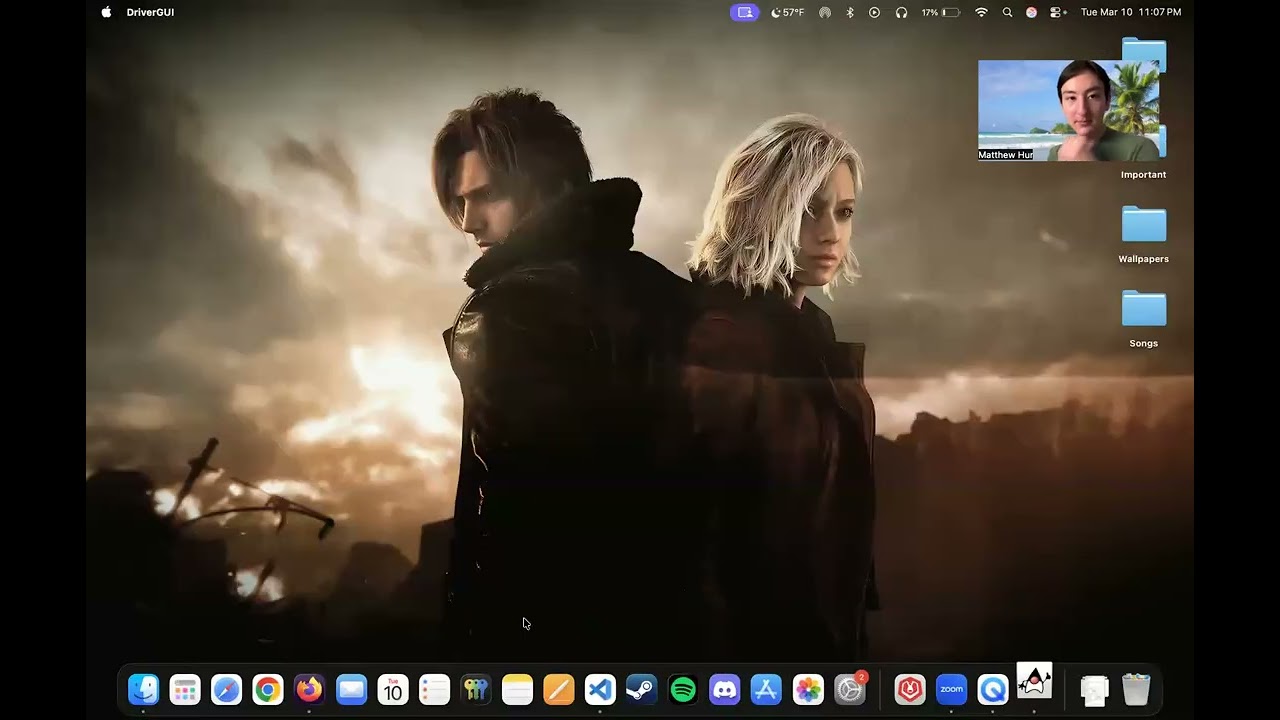Open the headphones audio menu bar icon
This screenshot has width=1280, height=720.
click(901, 12)
